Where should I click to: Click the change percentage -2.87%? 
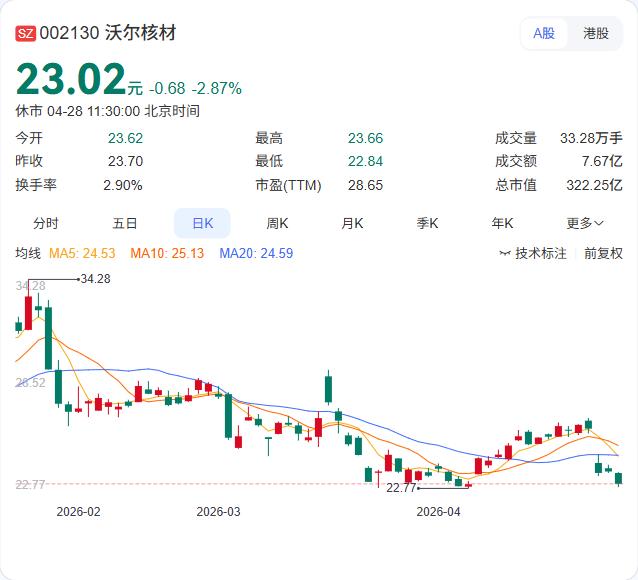coord(217,88)
